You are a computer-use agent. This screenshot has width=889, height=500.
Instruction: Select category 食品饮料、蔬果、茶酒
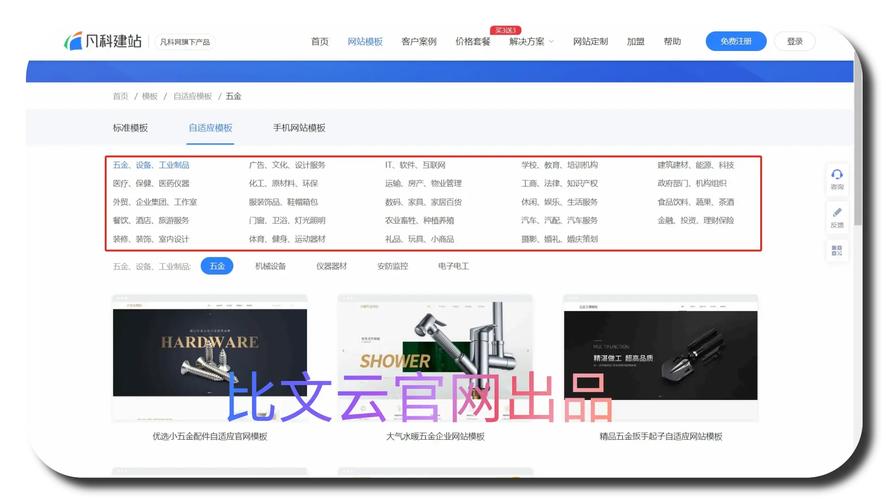click(x=696, y=202)
